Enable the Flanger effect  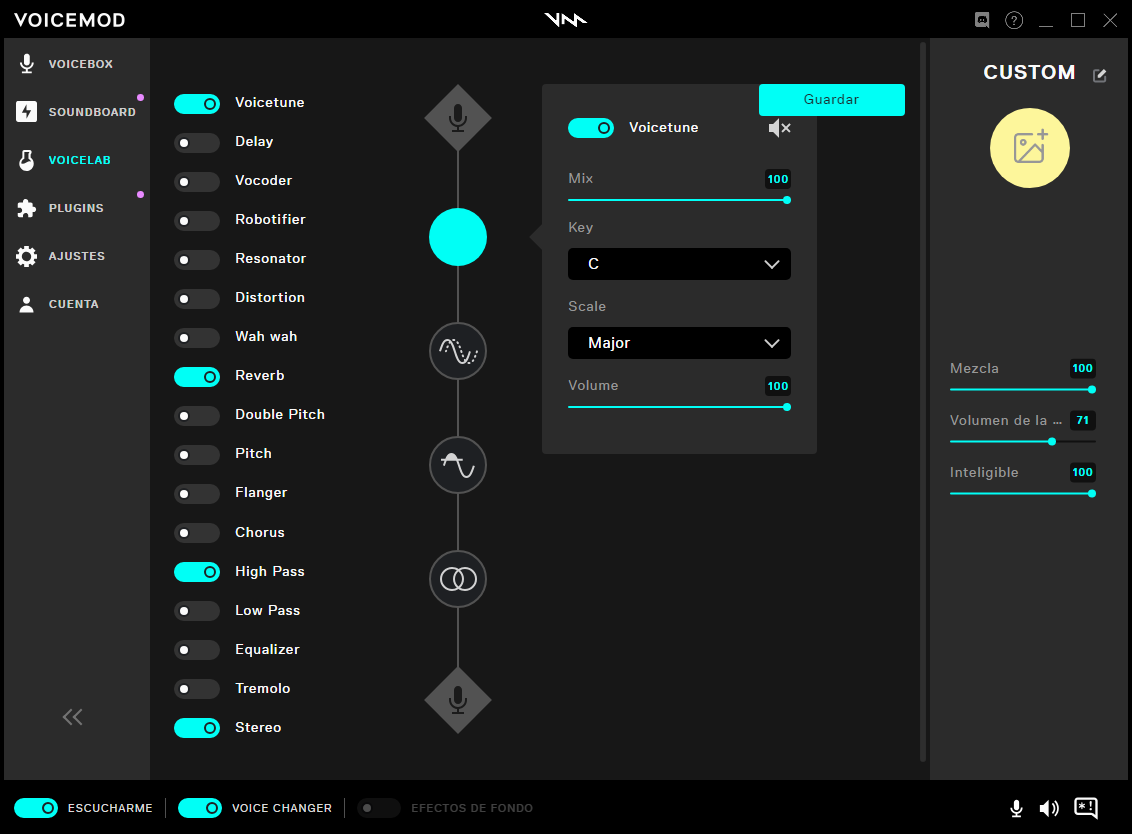tap(197, 494)
